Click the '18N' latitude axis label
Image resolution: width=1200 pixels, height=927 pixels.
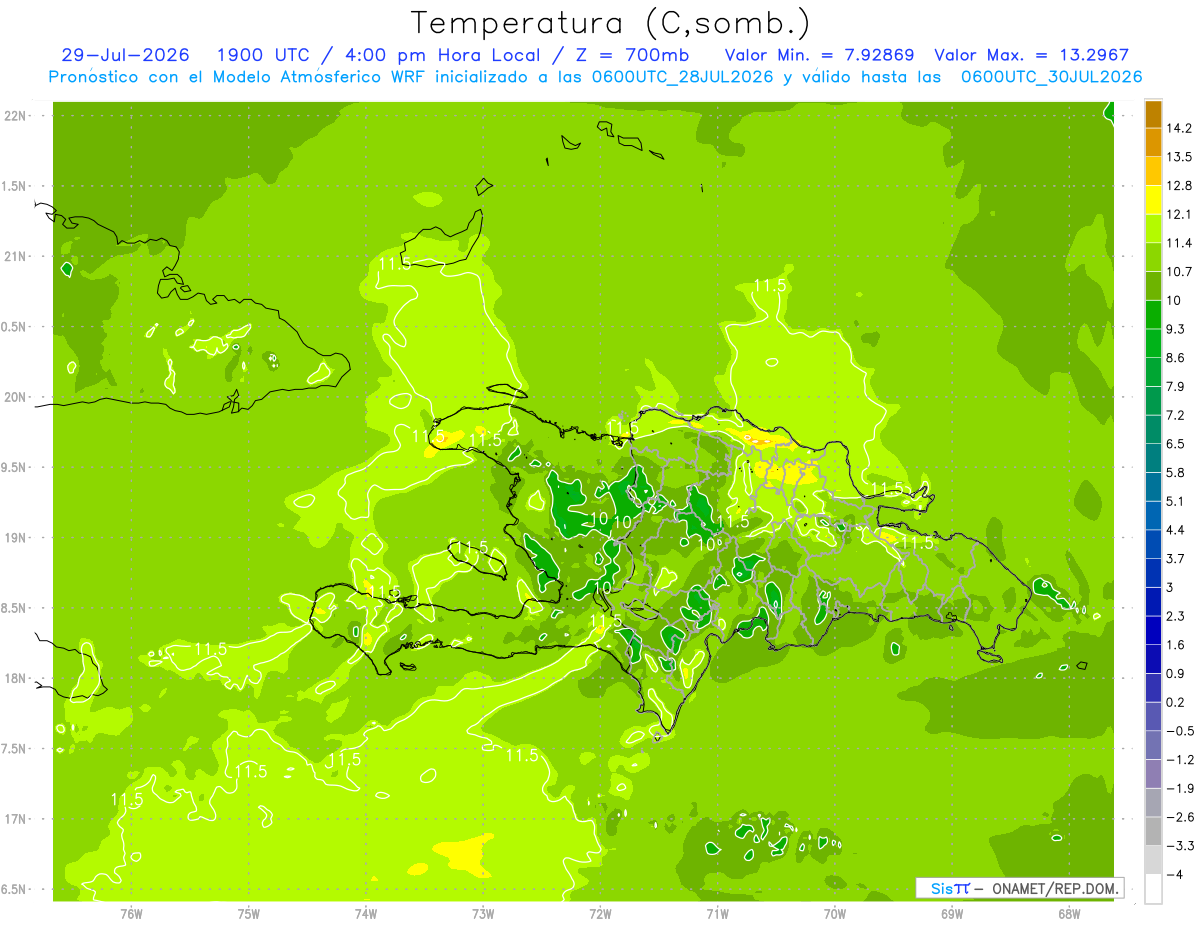(x=16, y=678)
